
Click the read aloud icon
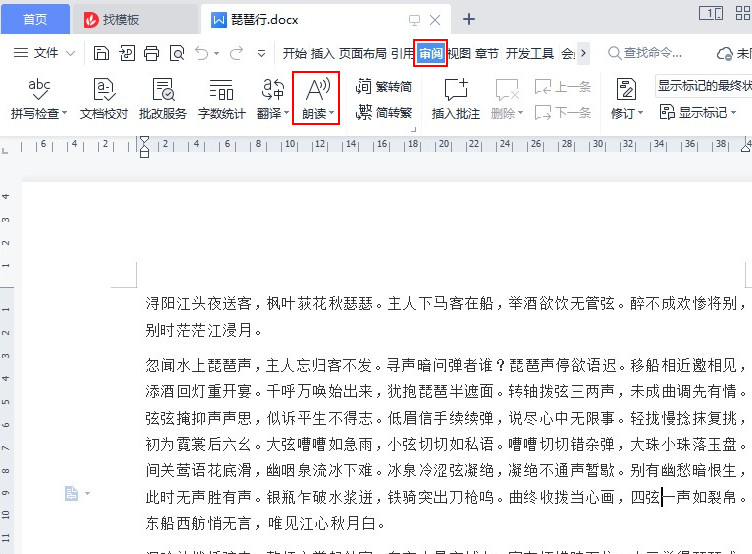point(318,89)
